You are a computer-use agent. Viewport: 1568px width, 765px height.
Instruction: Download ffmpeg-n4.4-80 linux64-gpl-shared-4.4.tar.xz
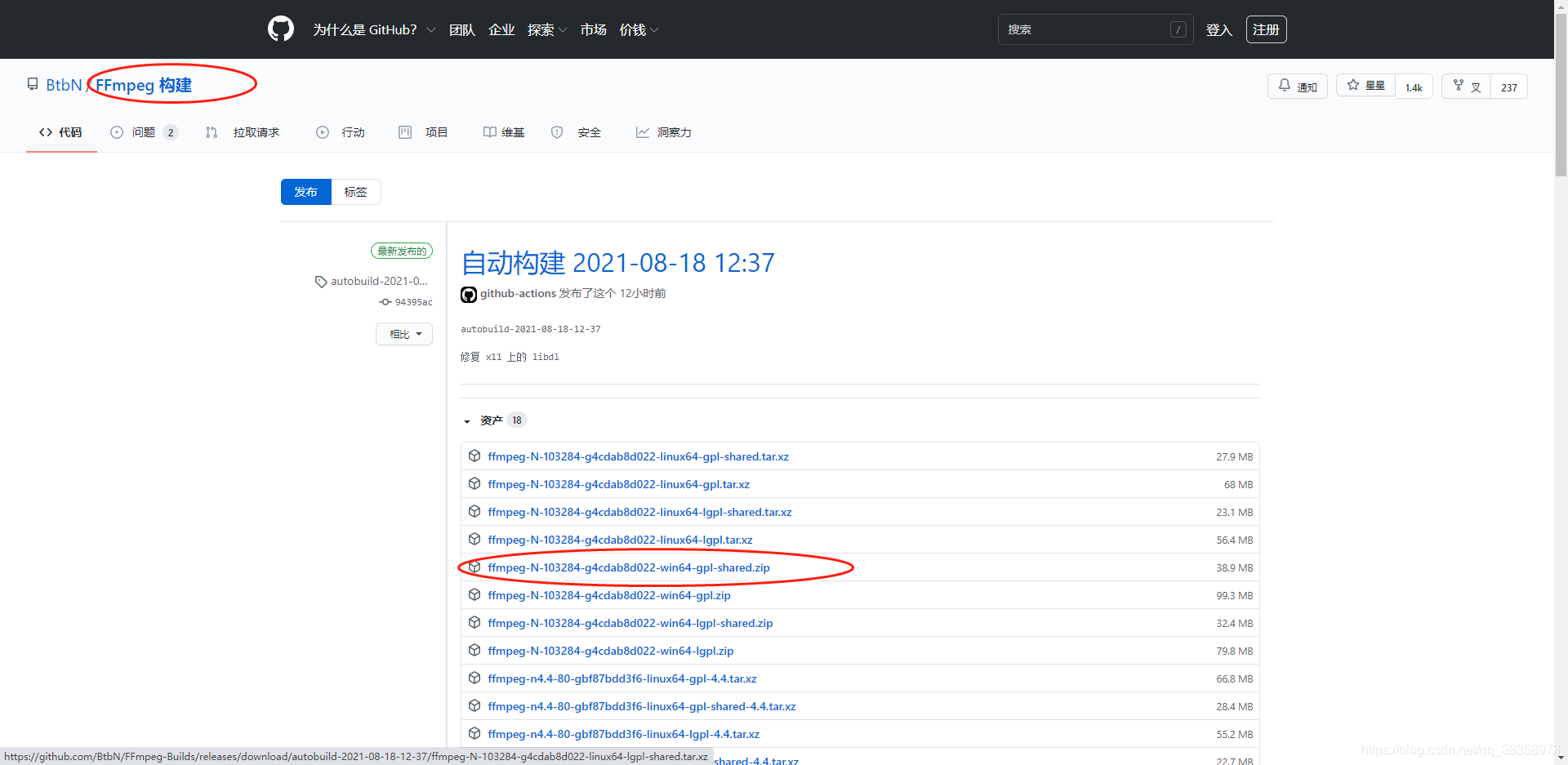pyautogui.click(x=642, y=706)
